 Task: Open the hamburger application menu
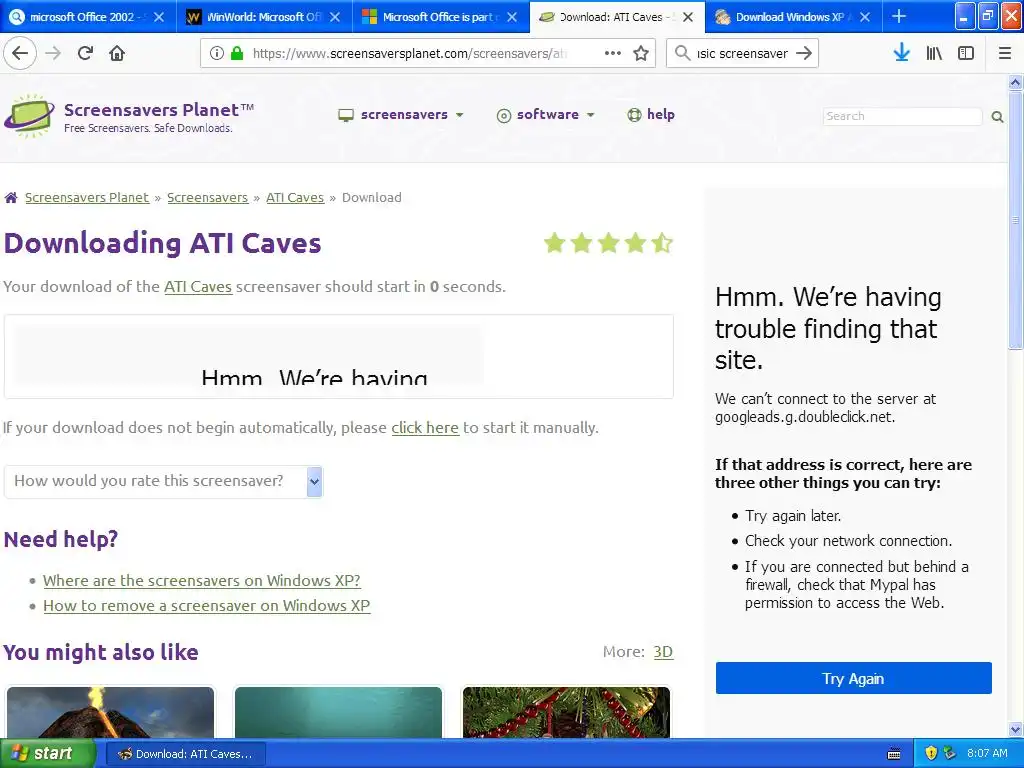tap(1005, 53)
